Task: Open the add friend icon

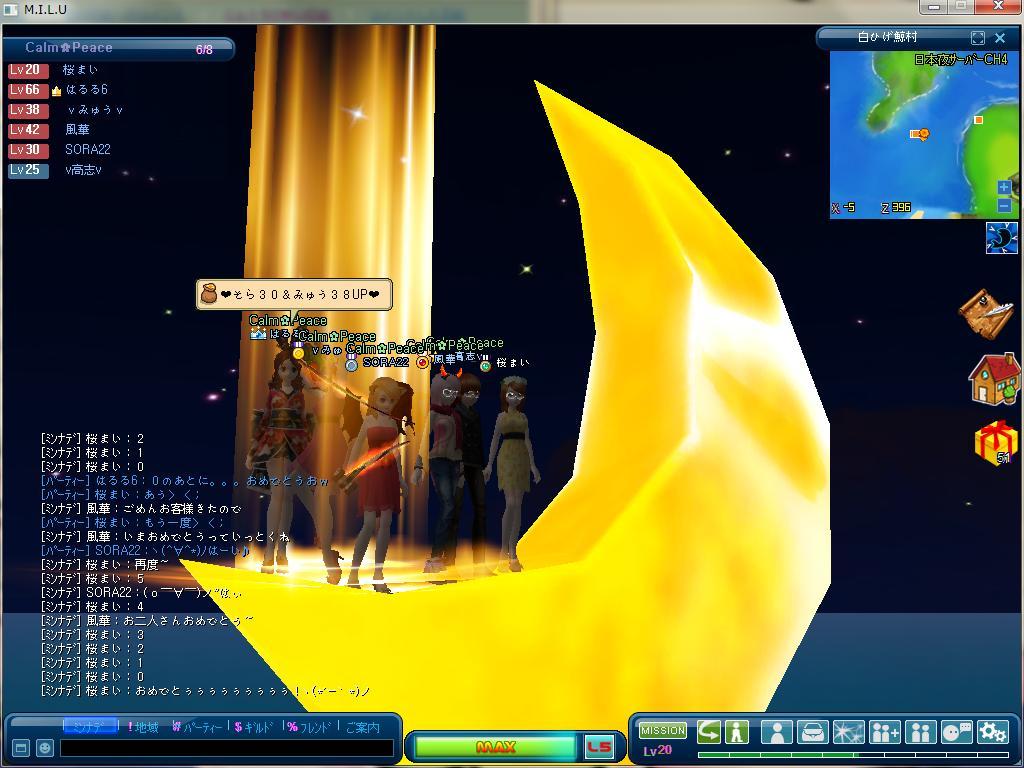Action: (885, 732)
